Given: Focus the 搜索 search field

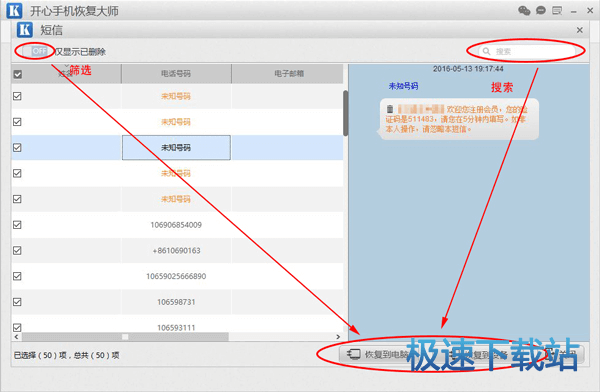Looking at the screenshot, I should click(x=527, y=51).
